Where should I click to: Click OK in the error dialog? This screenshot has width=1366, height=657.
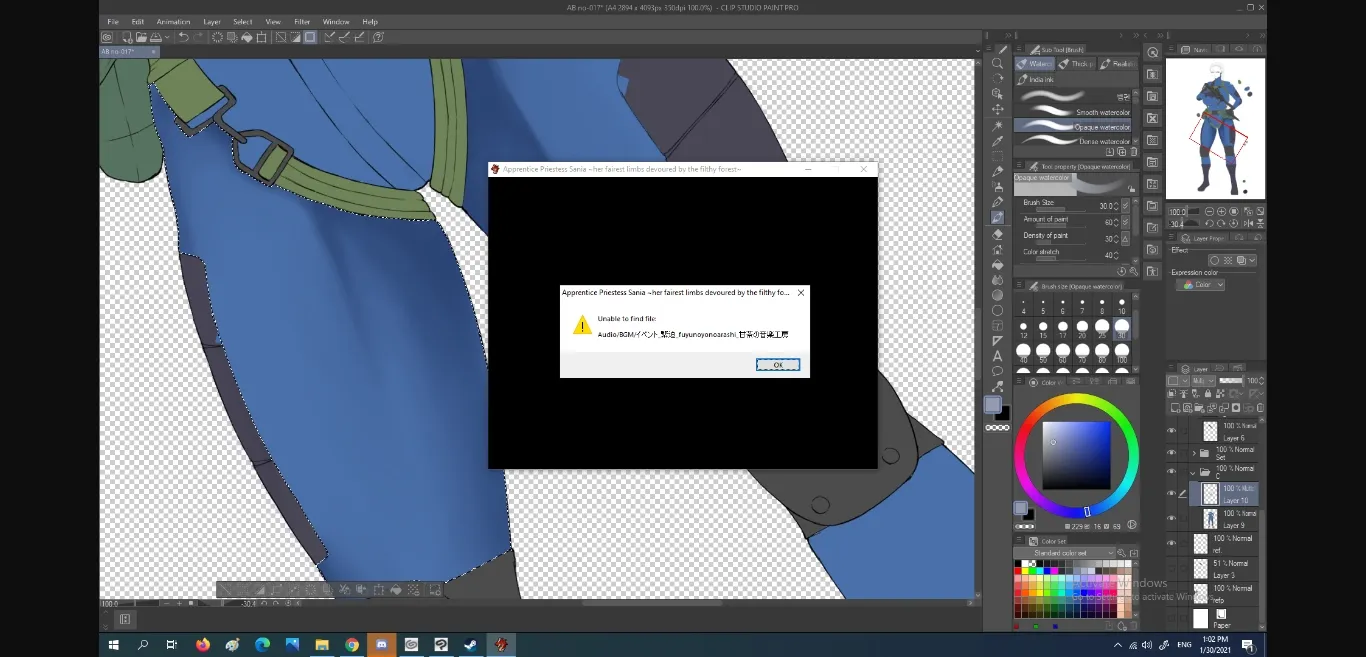coord(777,365)
